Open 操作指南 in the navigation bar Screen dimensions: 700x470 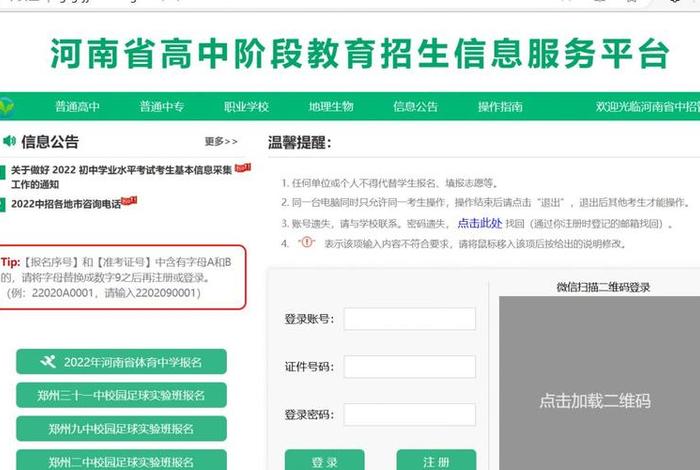click(x=500, y=107)
